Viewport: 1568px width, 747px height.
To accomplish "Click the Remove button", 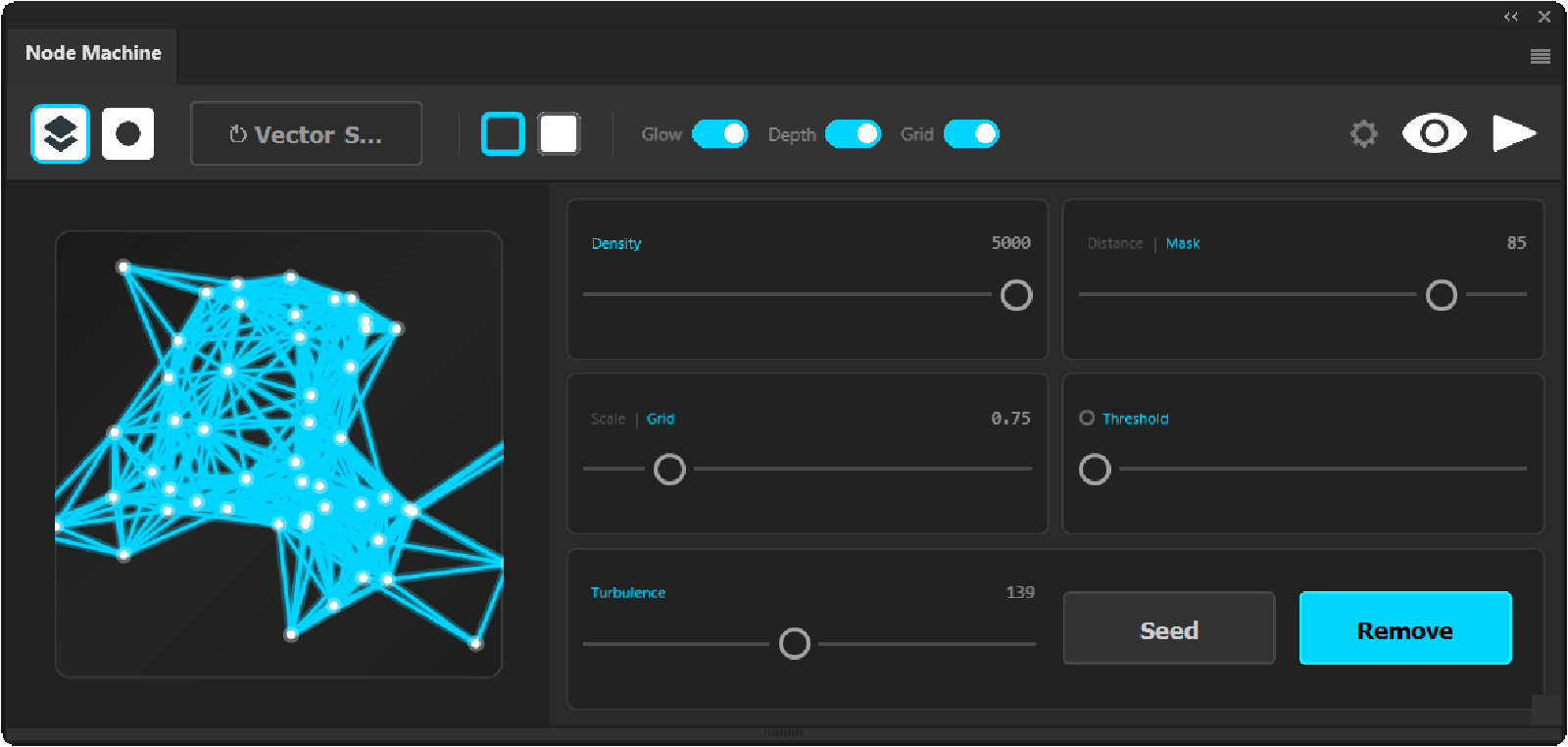I will (x=1404, y=629).
